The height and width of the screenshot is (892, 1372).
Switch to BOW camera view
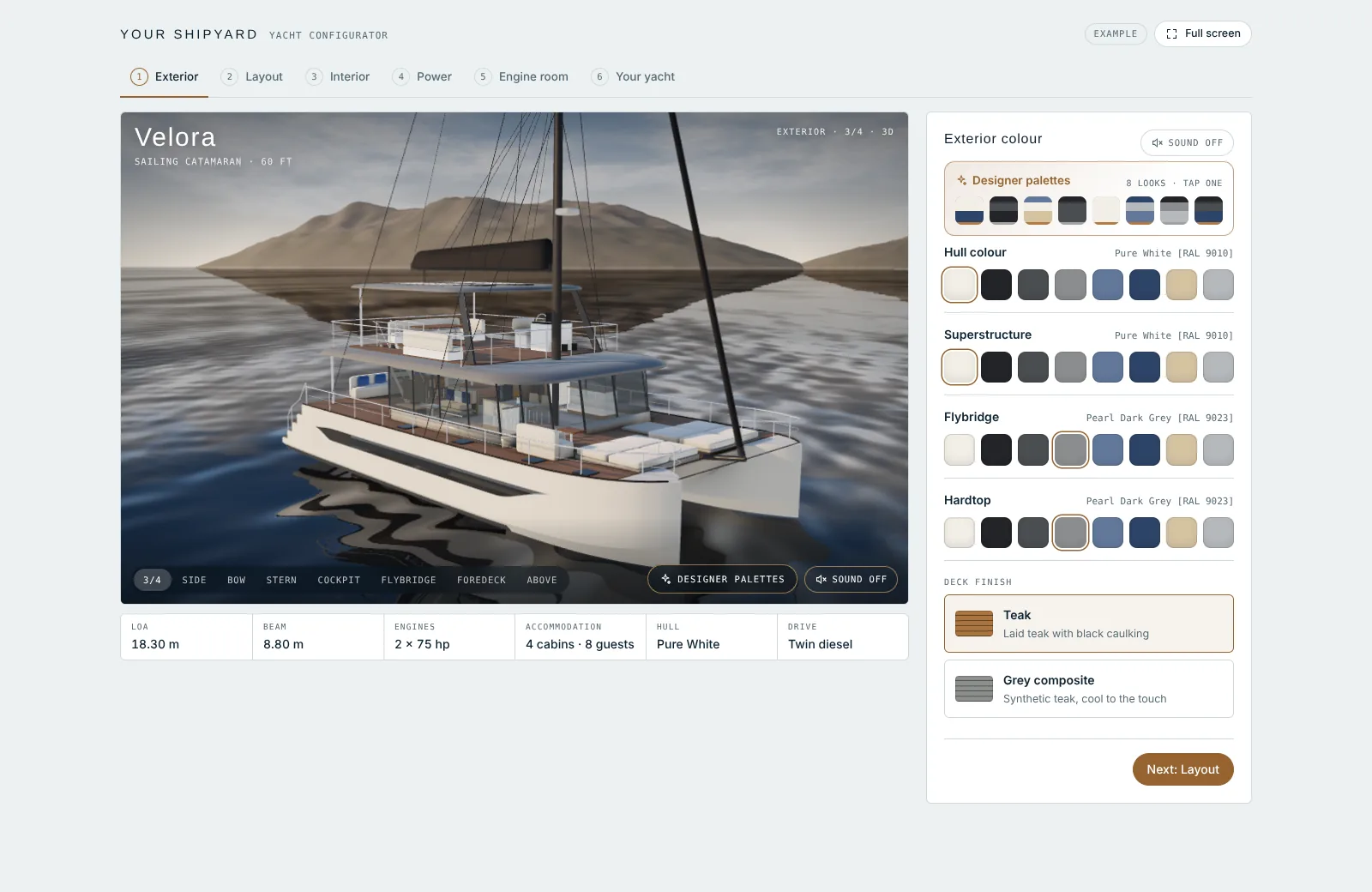(x=237, y=580)
